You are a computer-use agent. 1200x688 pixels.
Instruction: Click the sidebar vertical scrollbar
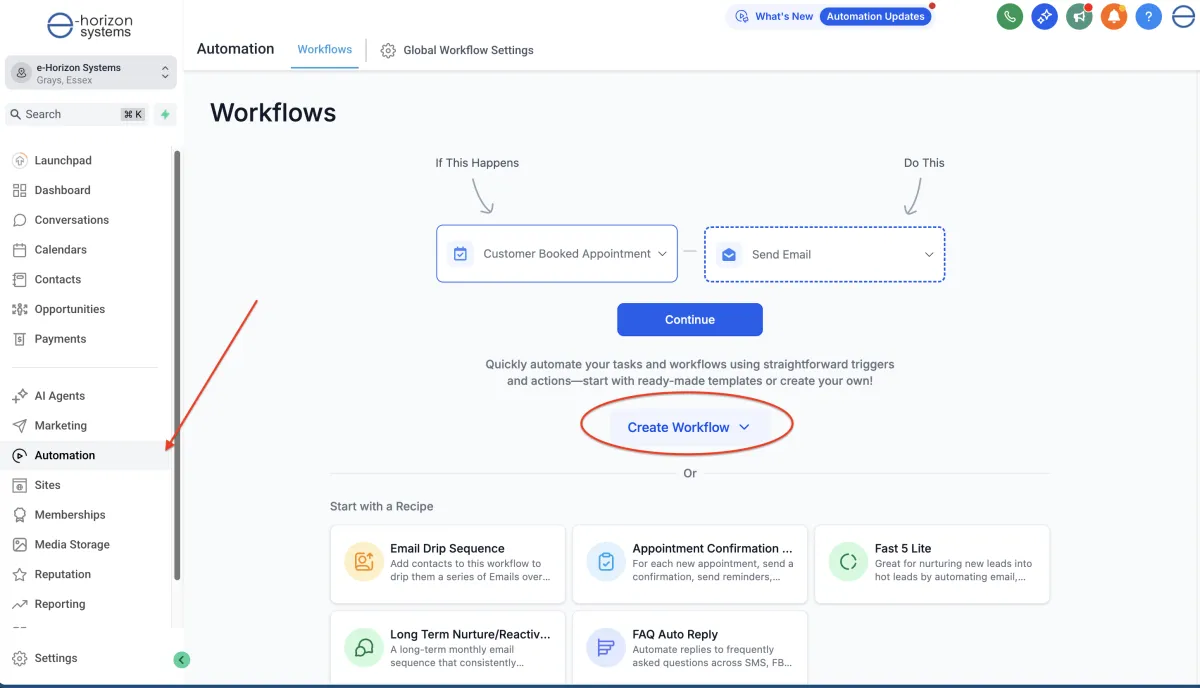click(x=177, y=365)
